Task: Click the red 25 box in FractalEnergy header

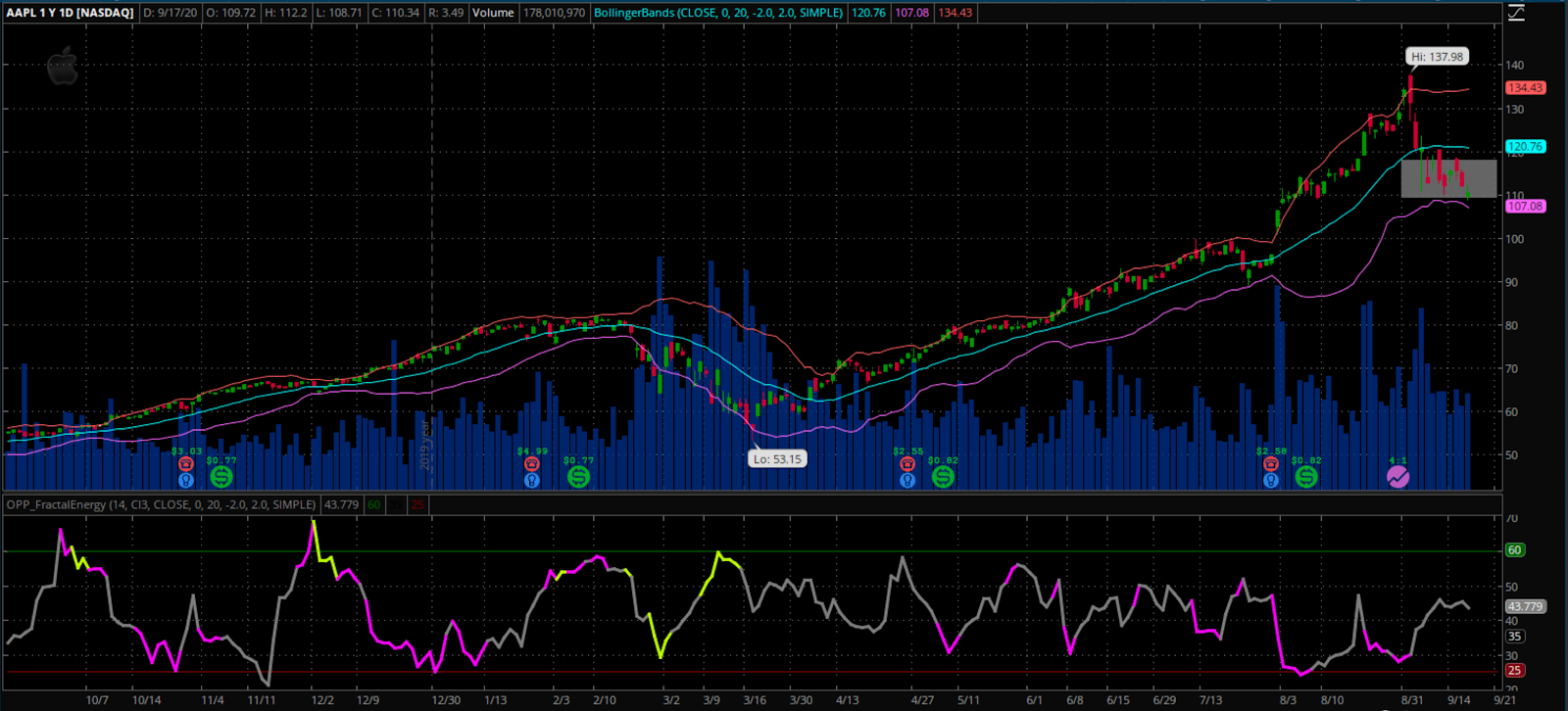Action: [417, 504]
